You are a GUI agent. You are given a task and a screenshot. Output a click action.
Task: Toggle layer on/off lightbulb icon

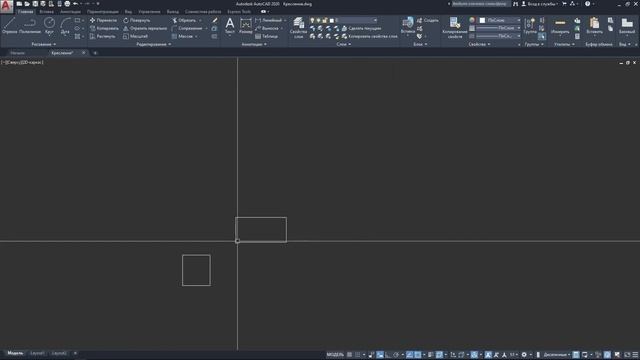[312, 20]
